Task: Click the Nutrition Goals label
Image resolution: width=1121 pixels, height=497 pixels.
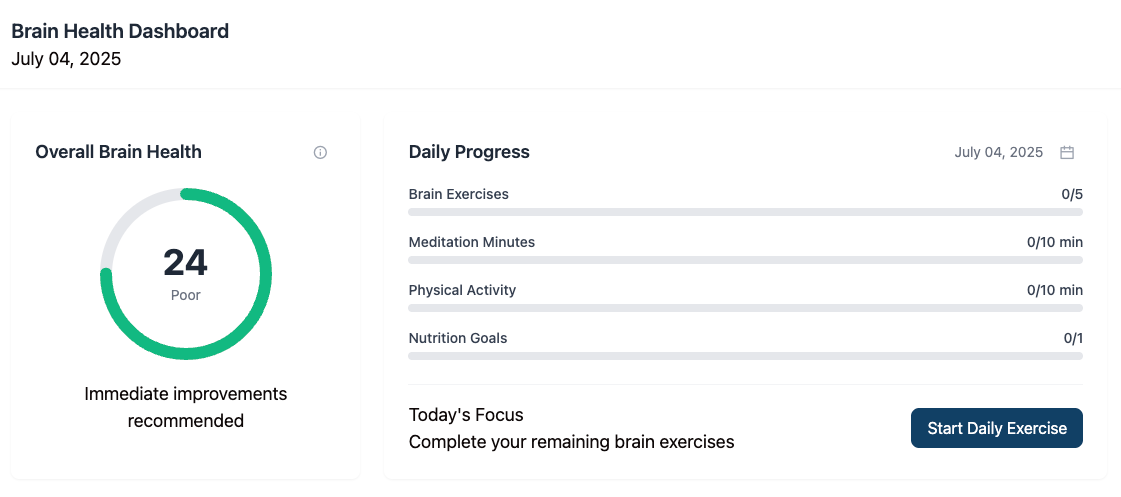Action: pos(458,338)
